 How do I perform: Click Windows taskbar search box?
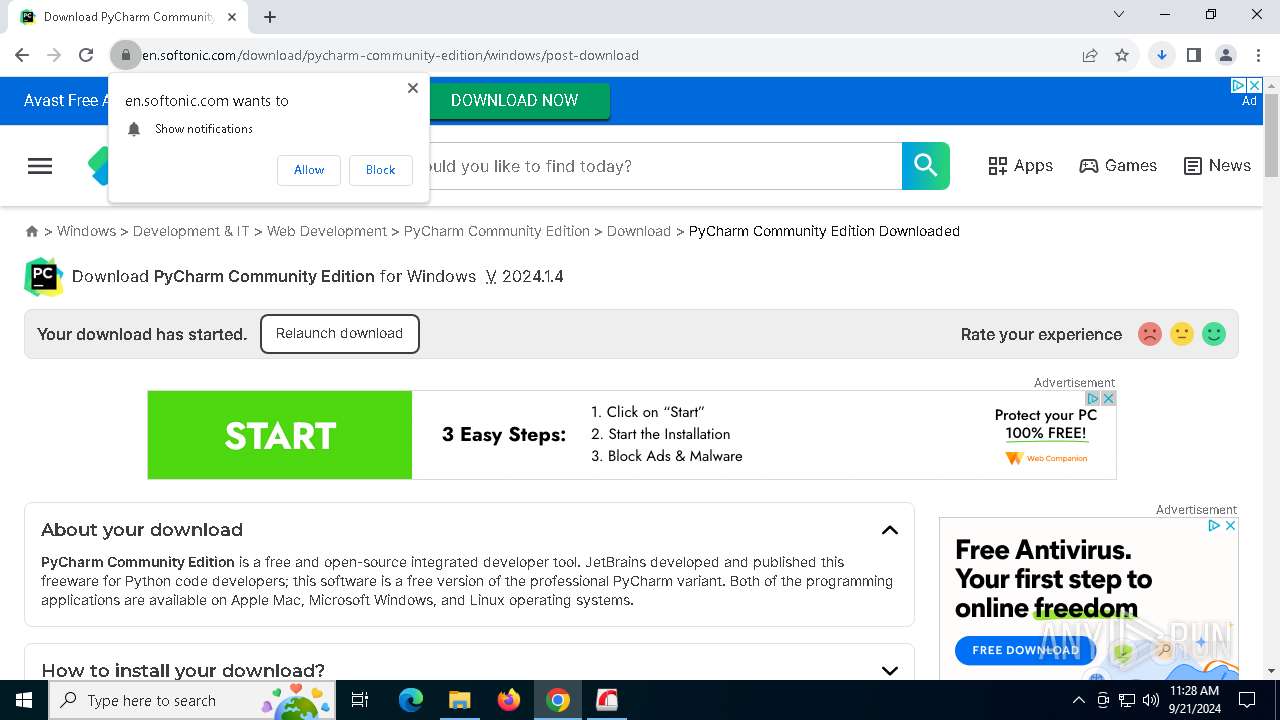click(192, 700)
